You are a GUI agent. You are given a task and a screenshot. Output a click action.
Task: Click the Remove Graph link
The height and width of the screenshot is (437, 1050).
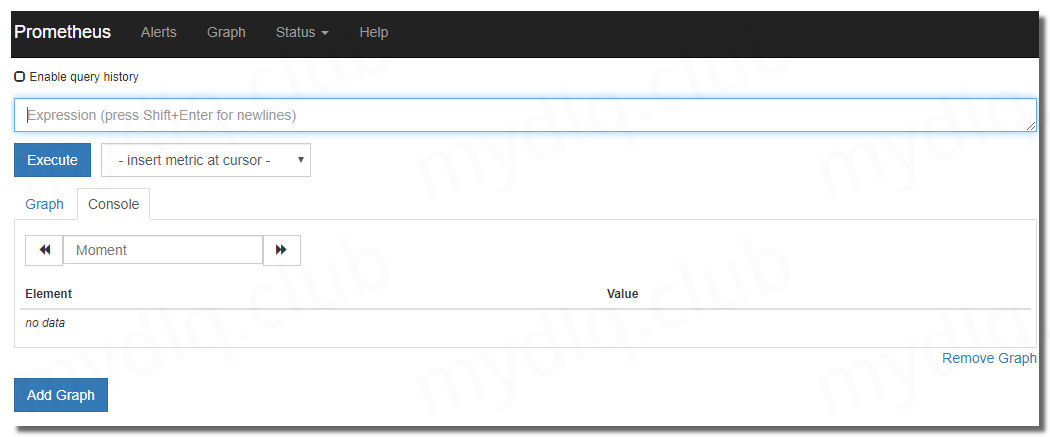(989, 359)
